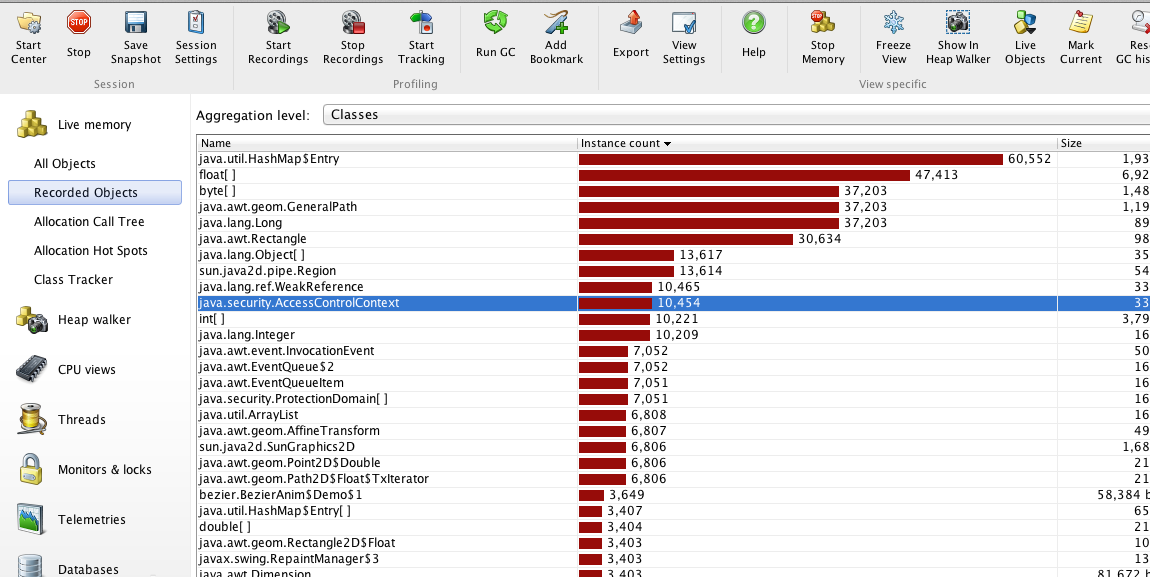This screenshot has width=1150, height=577.
Task: Click the Size column header
Action: (x=1103, y=143)
